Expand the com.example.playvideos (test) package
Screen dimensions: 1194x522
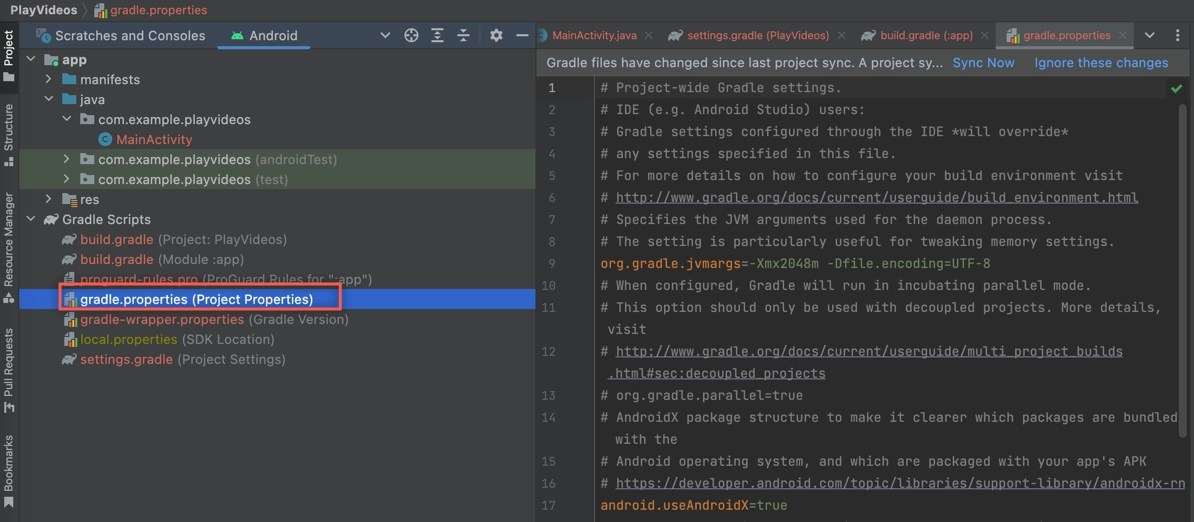click(x=66, y=180)
